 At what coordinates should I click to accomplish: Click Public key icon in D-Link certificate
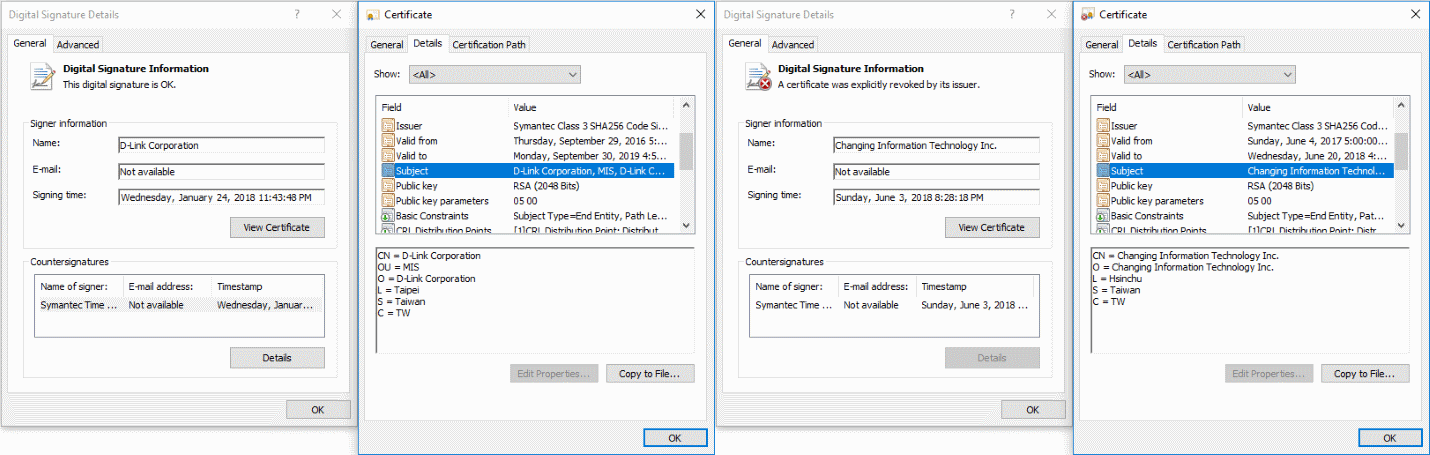[388, 186]
